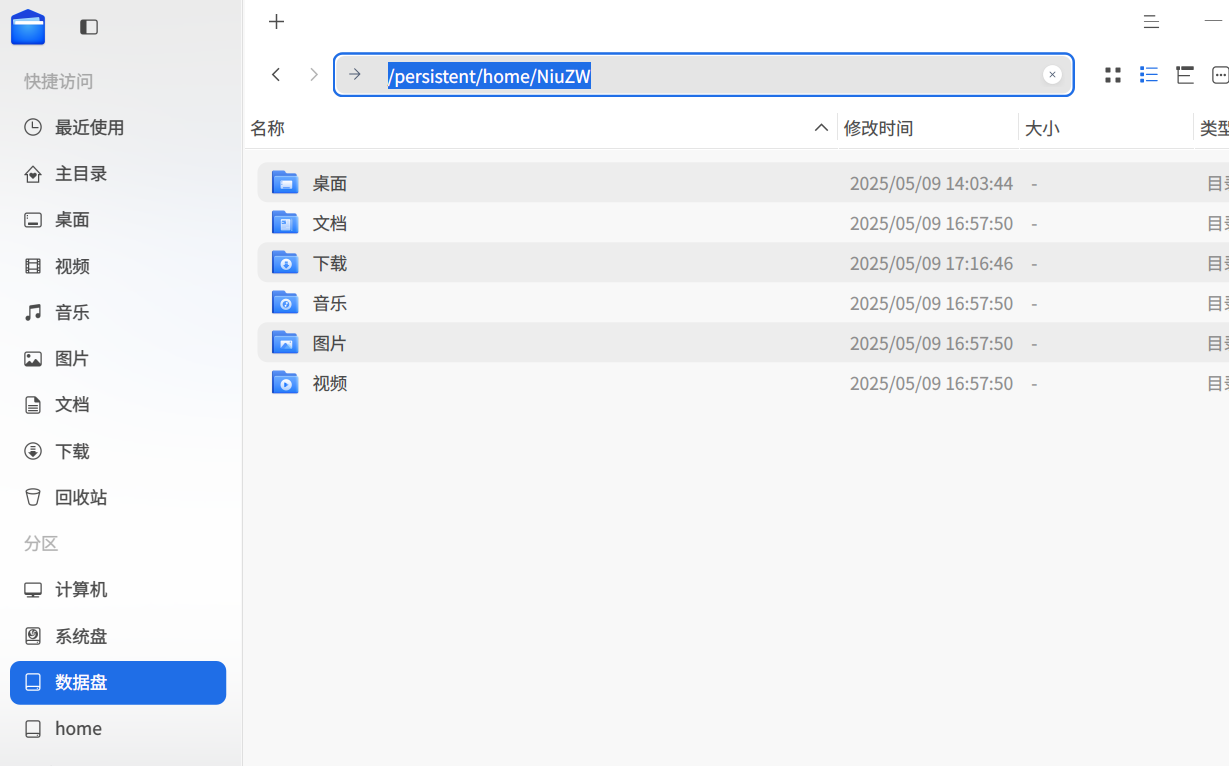Open 音乐 from the sidebar

click(x=118, y=313)
